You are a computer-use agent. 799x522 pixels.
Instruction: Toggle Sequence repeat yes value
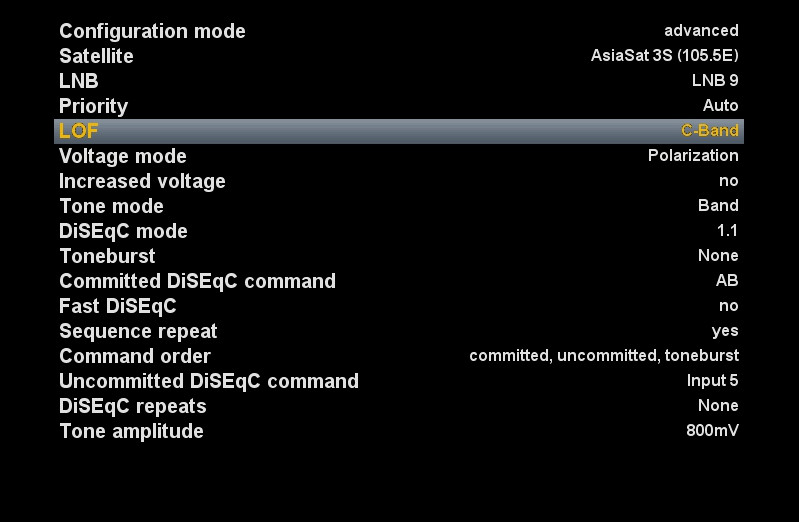pos(725,331)
